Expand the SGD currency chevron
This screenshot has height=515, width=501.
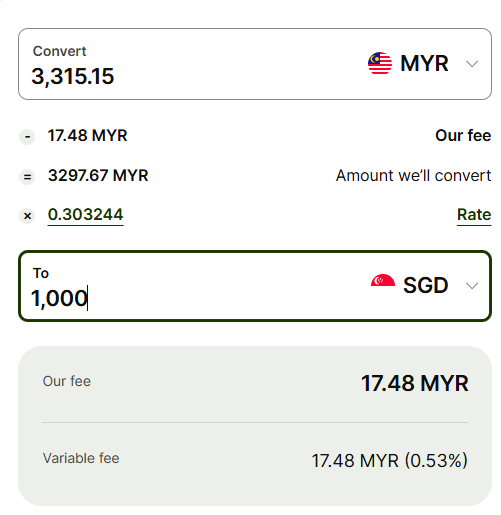click(472, 286)
